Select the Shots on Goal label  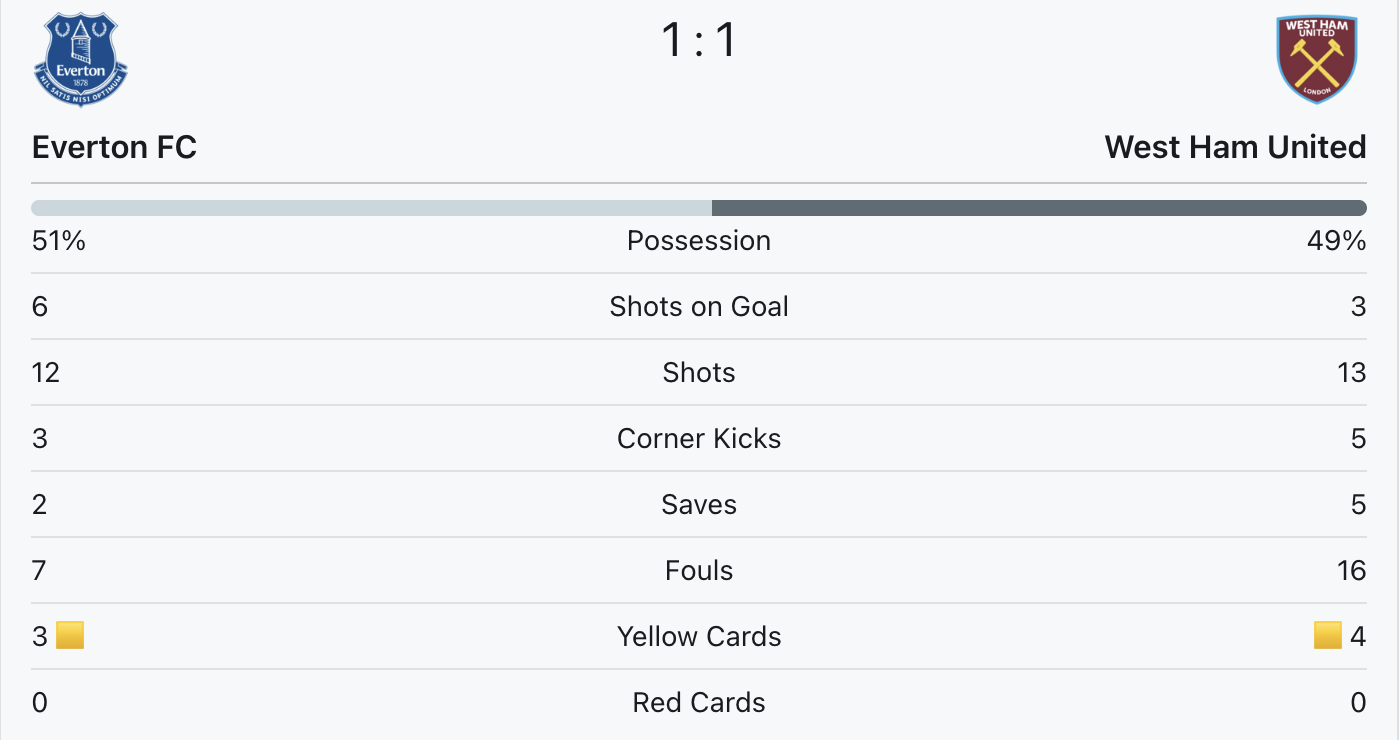click(699, 307)
